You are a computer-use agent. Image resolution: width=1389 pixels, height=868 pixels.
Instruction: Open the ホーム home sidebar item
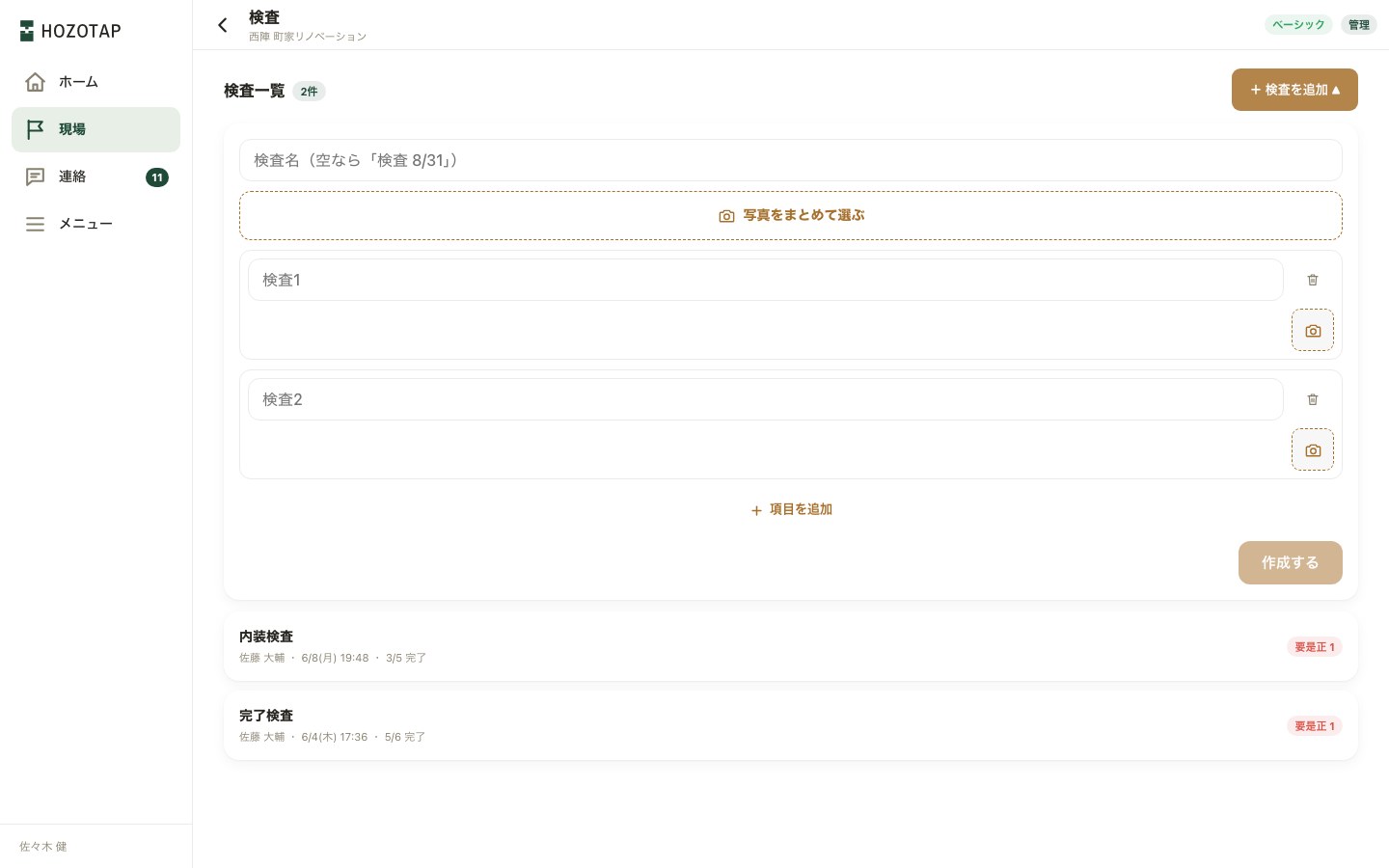95,82
